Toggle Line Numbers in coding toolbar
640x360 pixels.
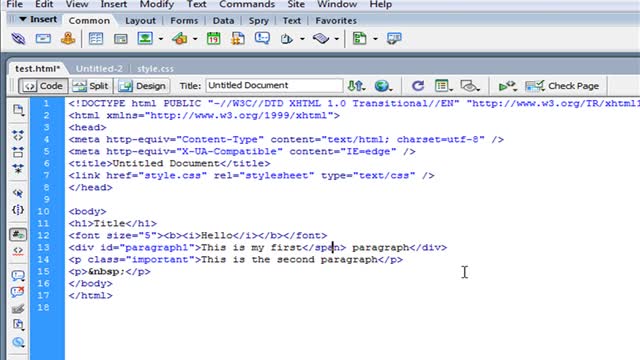[x=18, y=234]
